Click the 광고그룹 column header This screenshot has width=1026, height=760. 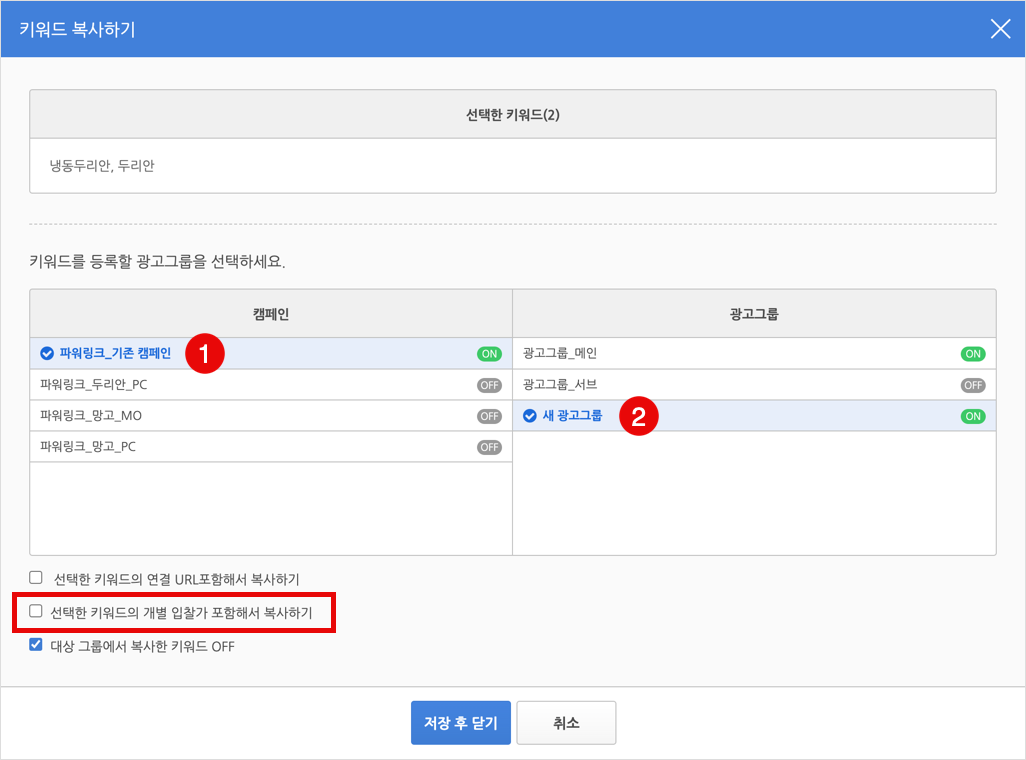tap(754, 314)
